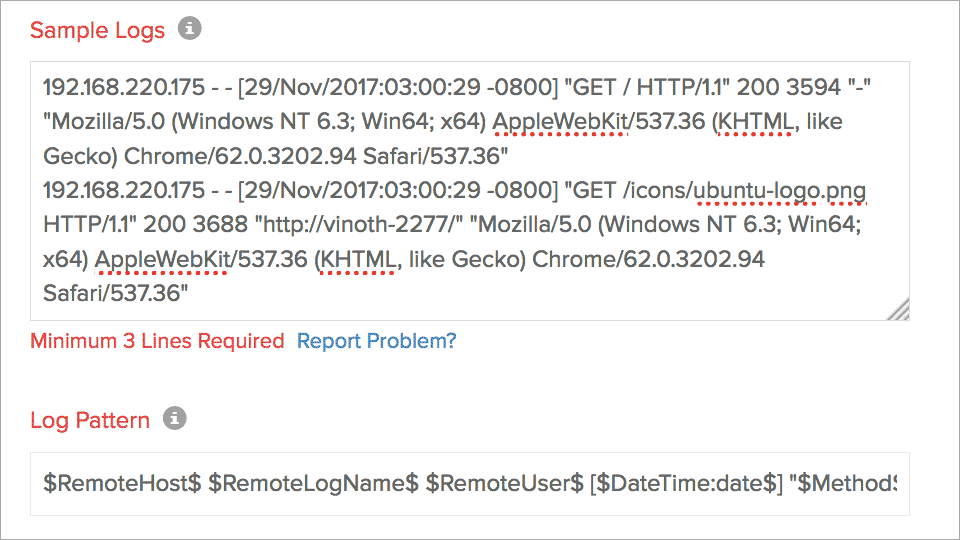Viewport: 960px width, 540px height.
Task: Click the second underlined KHTML word
Action: point(357,260)
